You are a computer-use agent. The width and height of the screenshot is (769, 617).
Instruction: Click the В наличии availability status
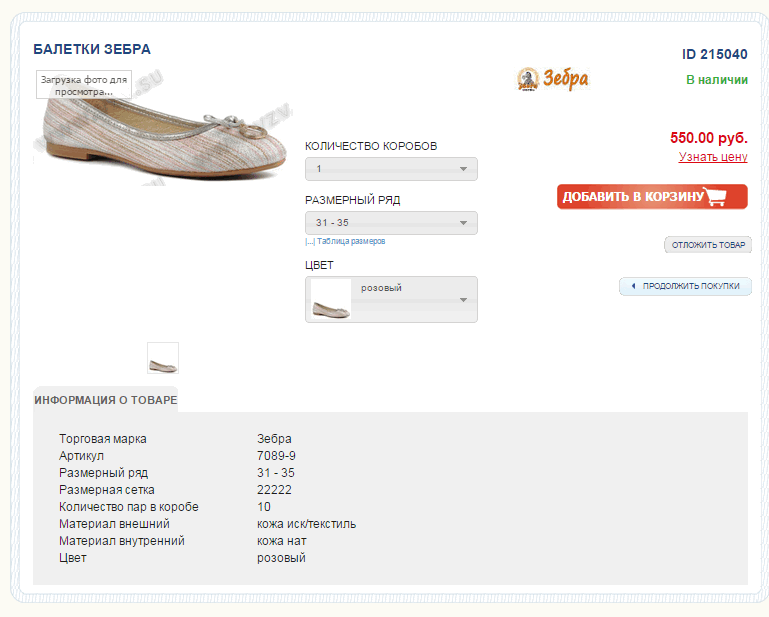pyautogui.click(x=716, y=80)
